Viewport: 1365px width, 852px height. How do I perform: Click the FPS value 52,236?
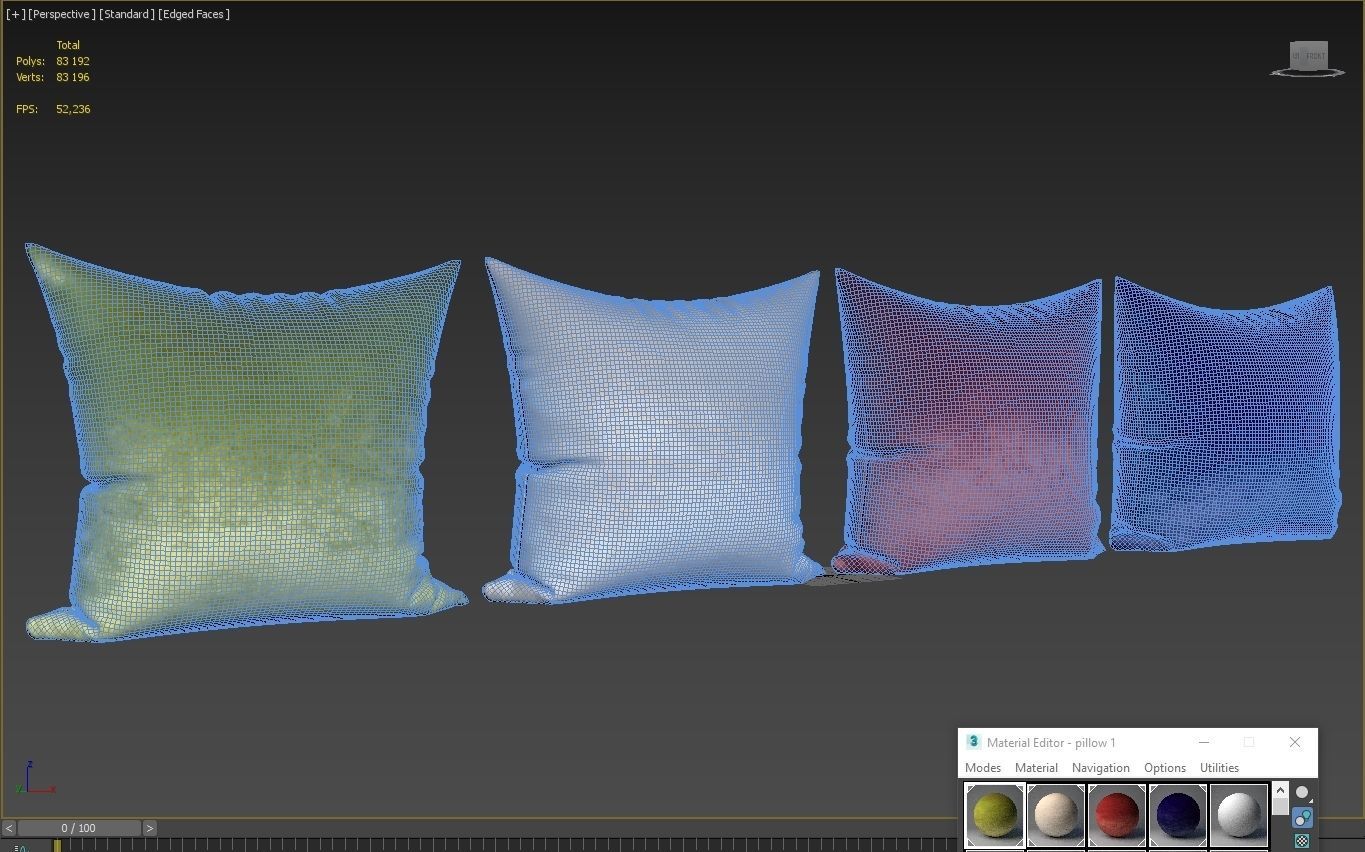tap(74, 109)
